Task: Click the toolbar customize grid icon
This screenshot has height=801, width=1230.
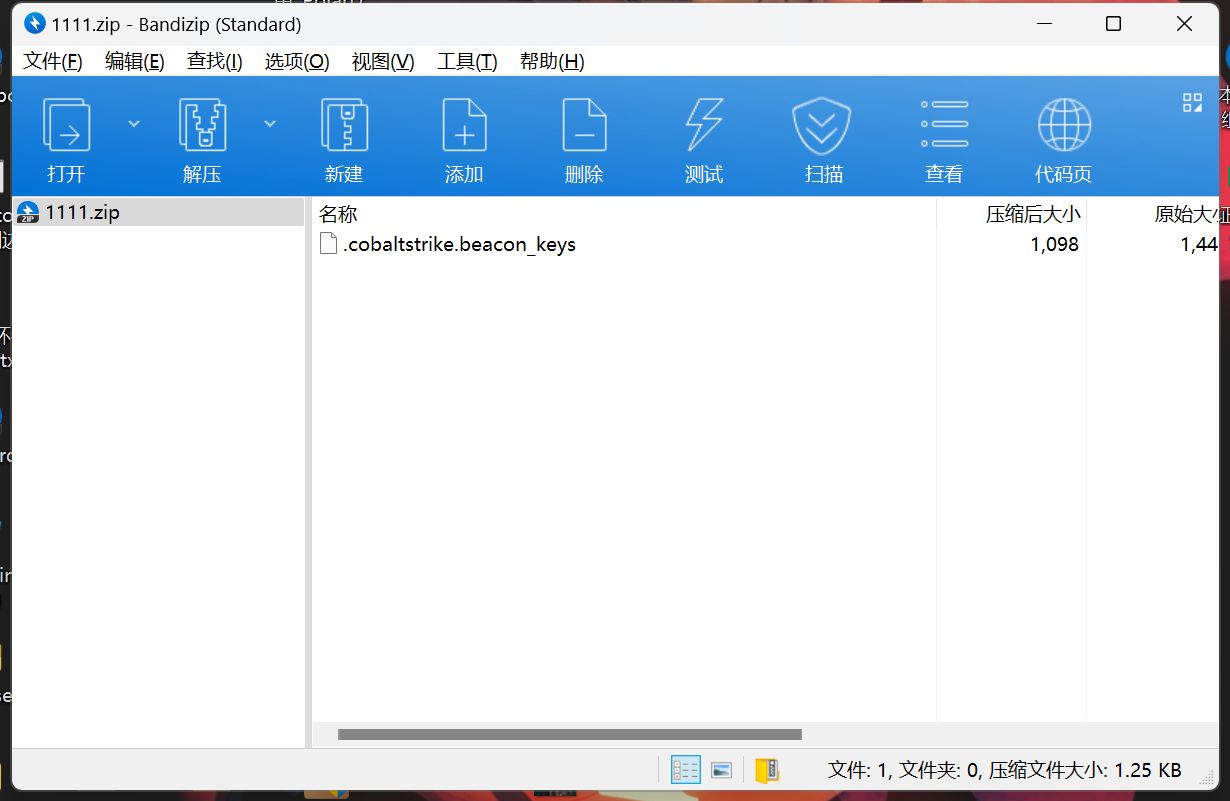Action: (x=1192, y=102)
